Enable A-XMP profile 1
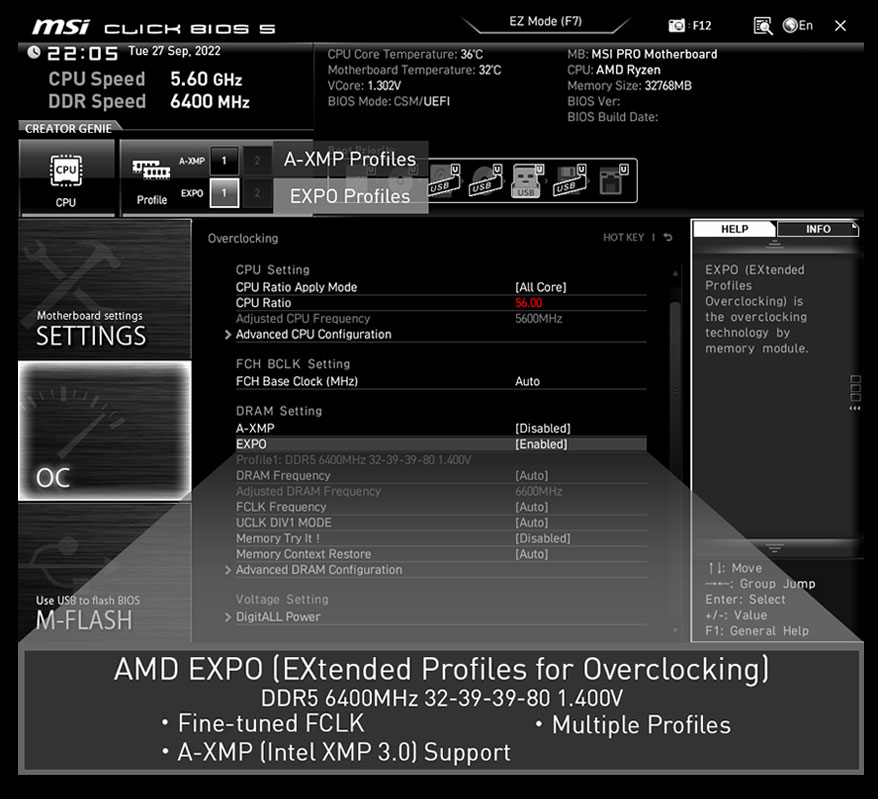878x799 pixels. (x=224, y=161)
